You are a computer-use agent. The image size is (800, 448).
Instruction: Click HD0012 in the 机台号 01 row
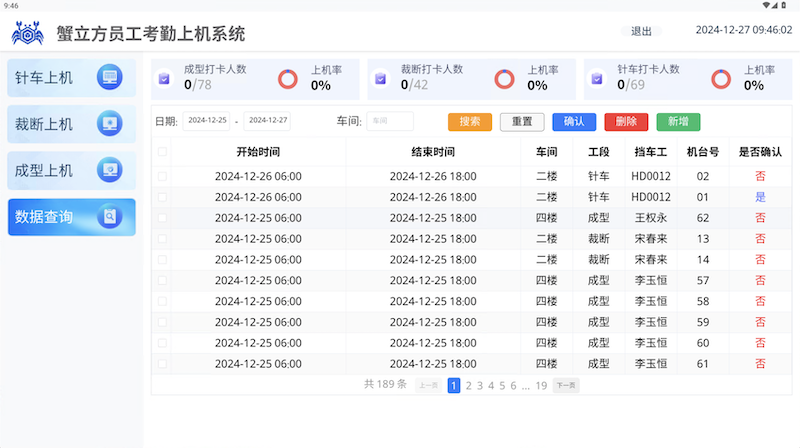[651, 197]
